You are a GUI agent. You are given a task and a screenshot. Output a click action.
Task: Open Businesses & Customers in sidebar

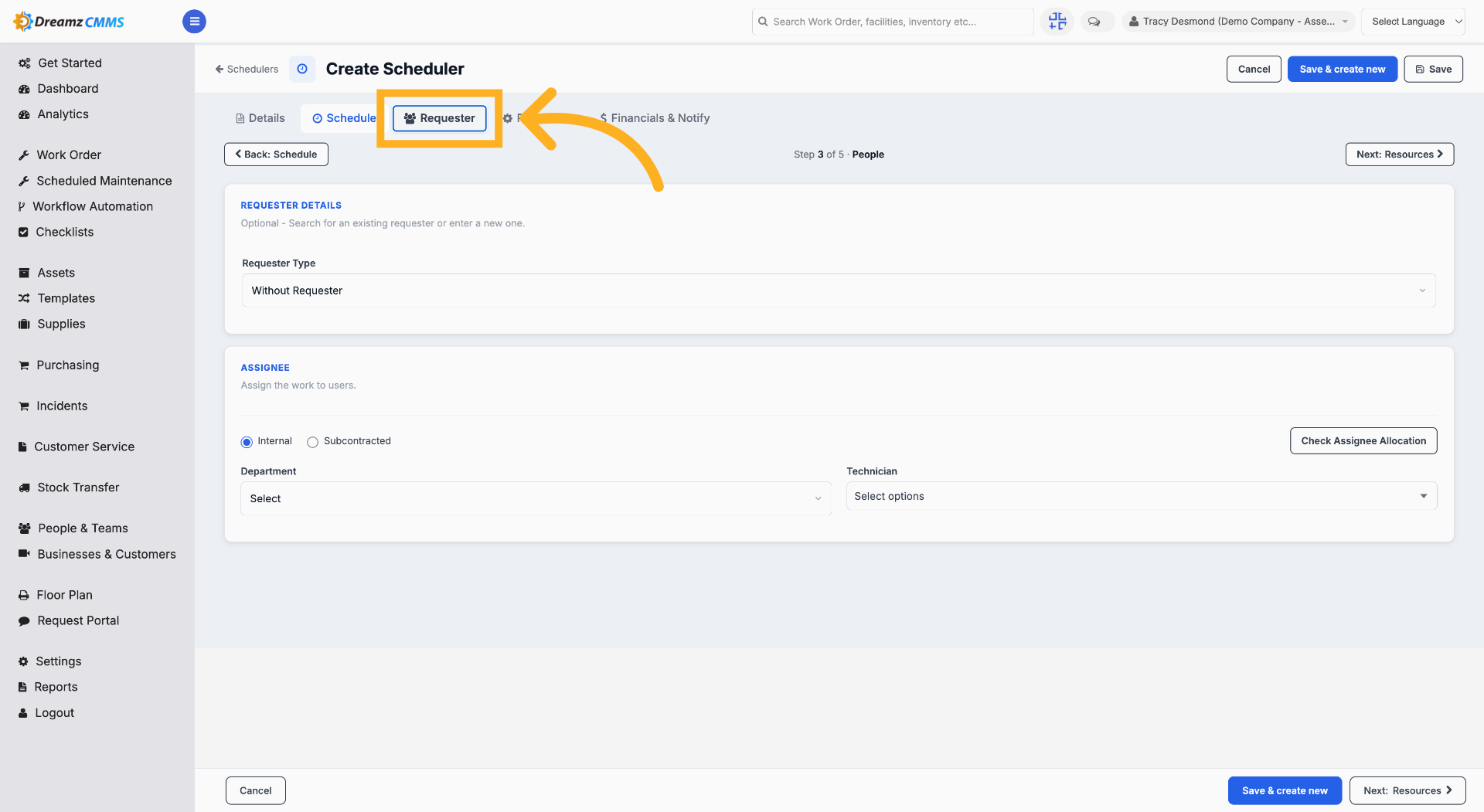[97, 554]
